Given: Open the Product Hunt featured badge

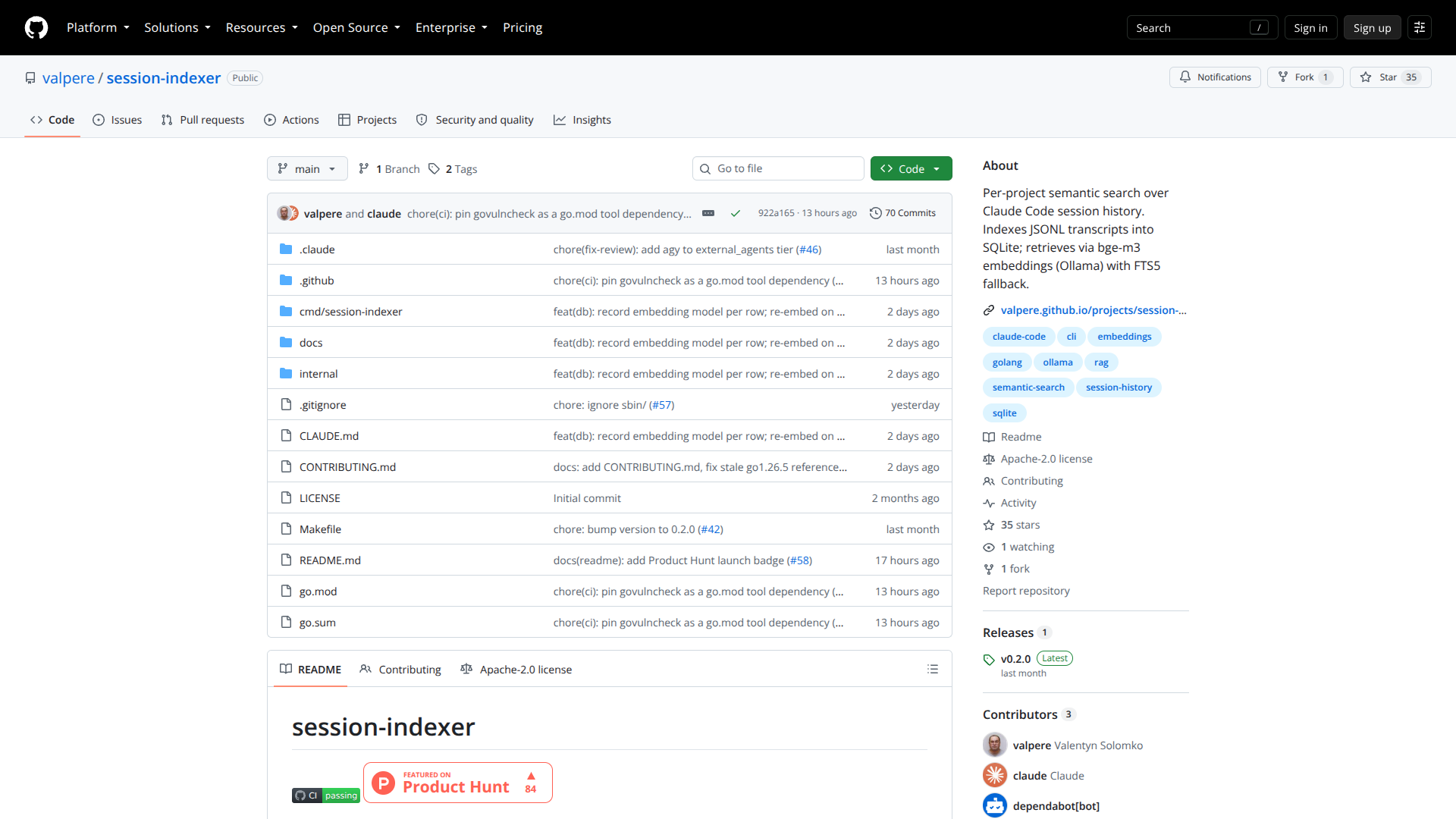Looking at the screenshot, I should (458, 783).
